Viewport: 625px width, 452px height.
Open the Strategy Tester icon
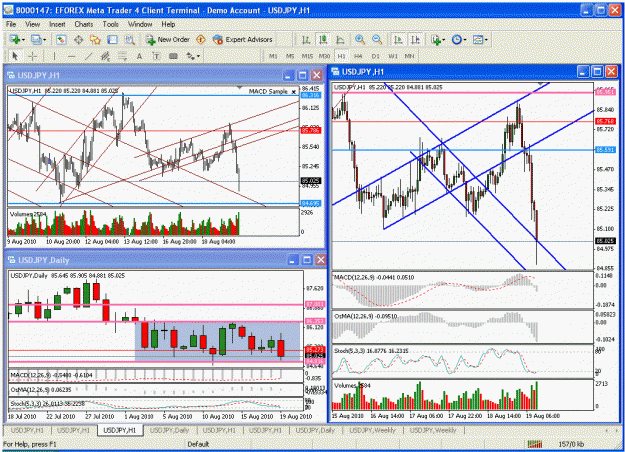[130, 39]
